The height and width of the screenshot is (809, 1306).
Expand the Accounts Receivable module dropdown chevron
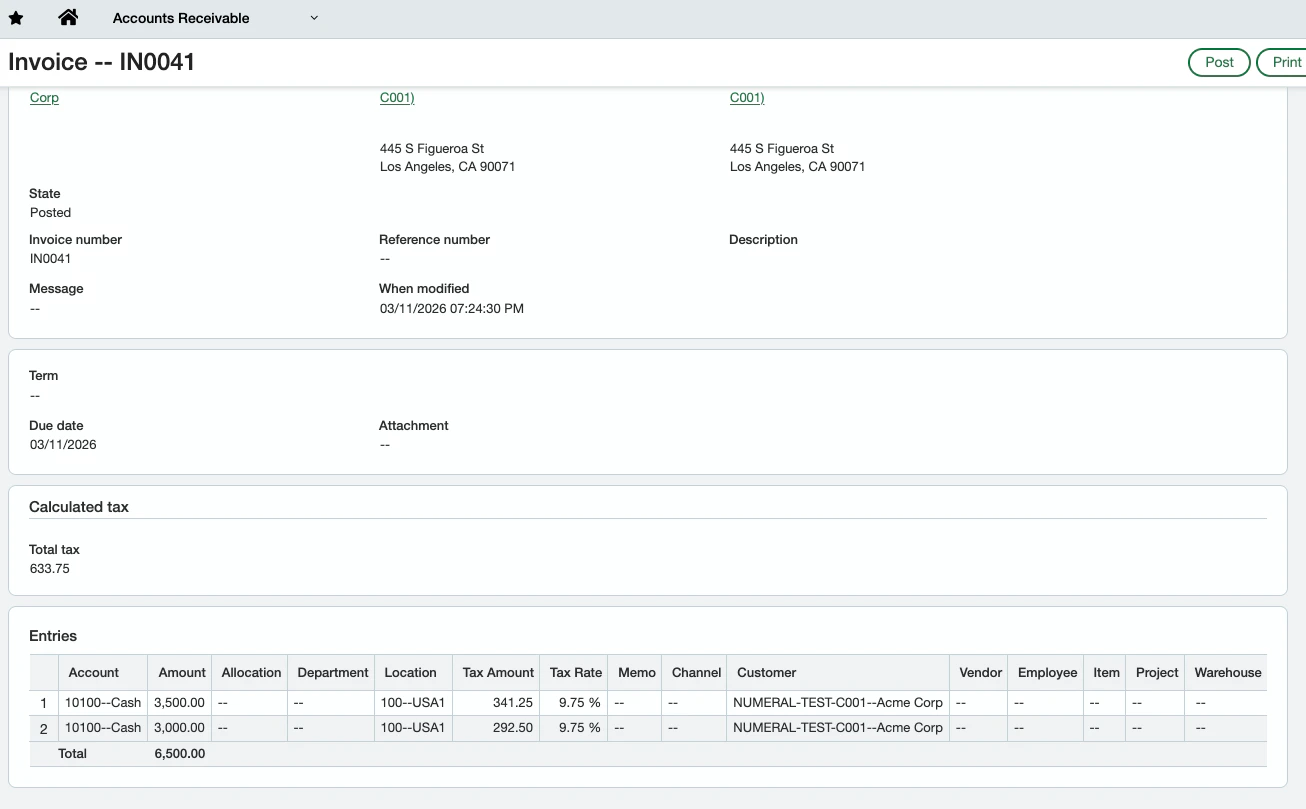click(x=314, y=18)
